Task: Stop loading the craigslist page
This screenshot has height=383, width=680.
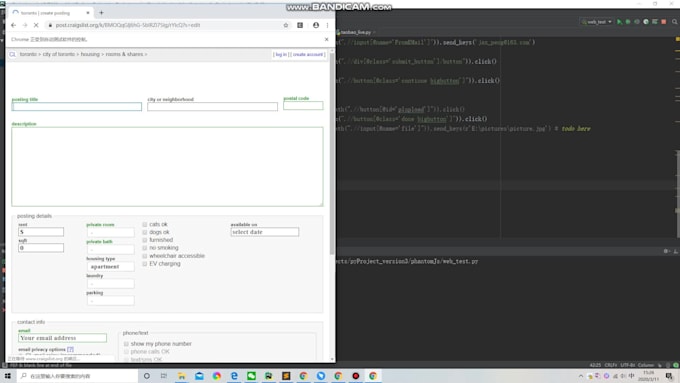Action: (36, 25)
